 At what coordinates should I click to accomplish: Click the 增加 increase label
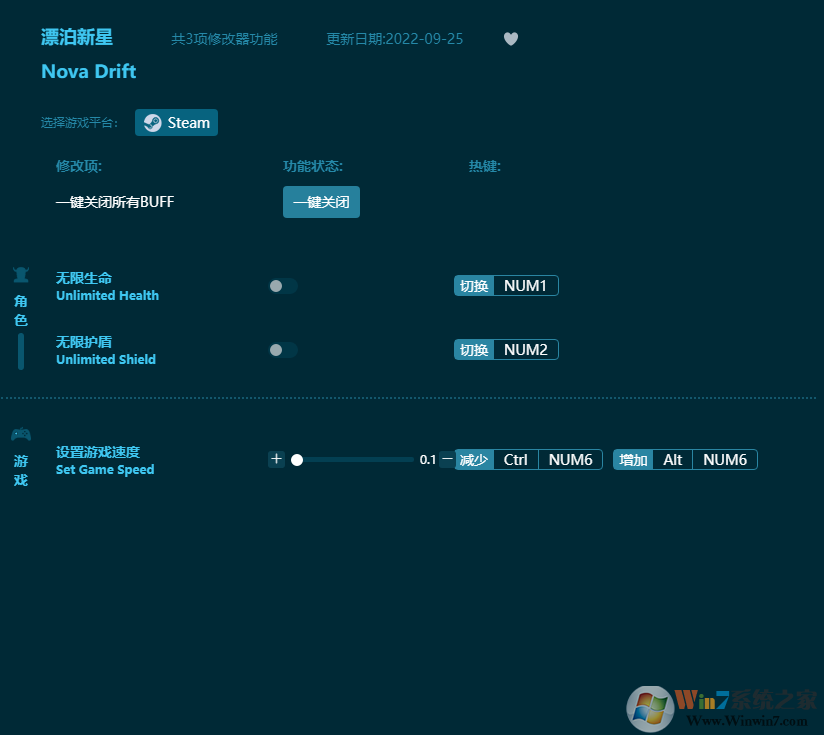[x=633, y=460]
